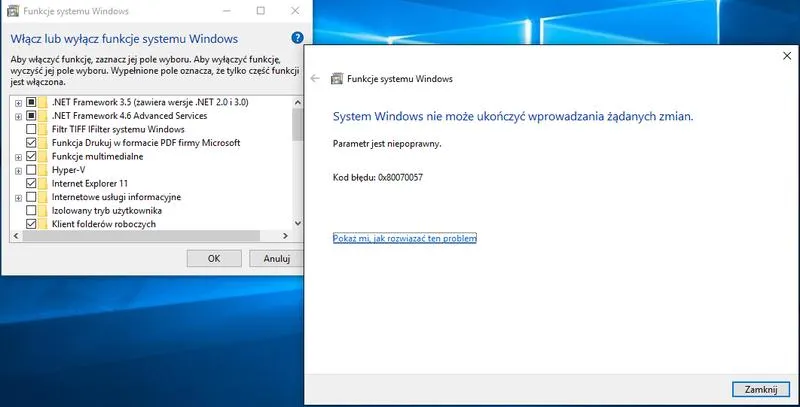
Task: Click the vertical scrollbar thumb of feature list
Action: tap(297, 124)
